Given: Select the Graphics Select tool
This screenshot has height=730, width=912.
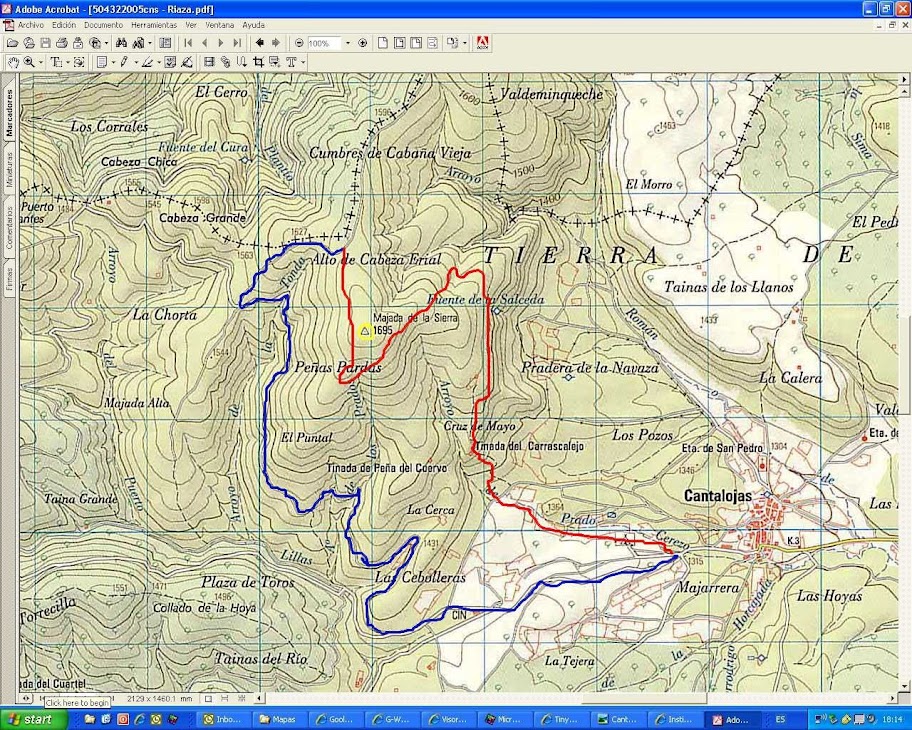Looking at the screenshot, I should point(79,62).
